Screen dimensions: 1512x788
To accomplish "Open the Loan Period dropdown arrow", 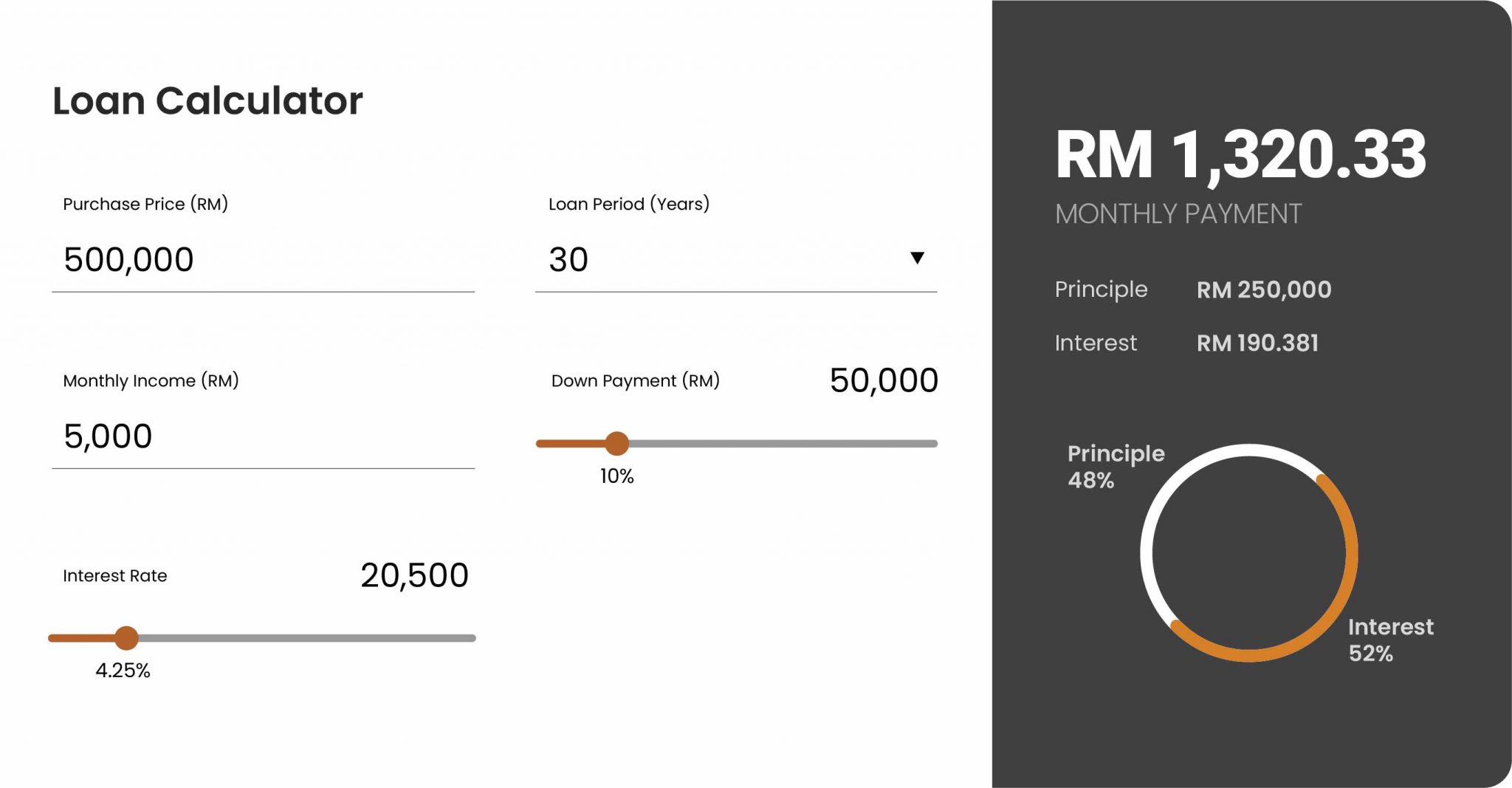I will tap(917, 258).
